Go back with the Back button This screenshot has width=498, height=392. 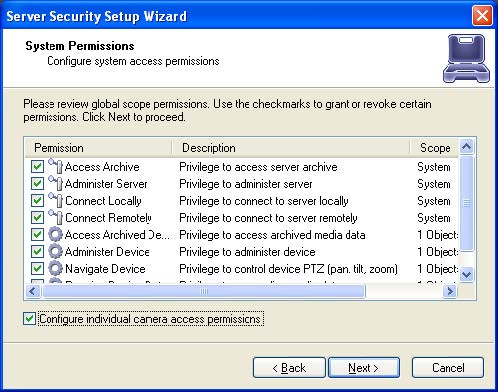click(289, 368)
